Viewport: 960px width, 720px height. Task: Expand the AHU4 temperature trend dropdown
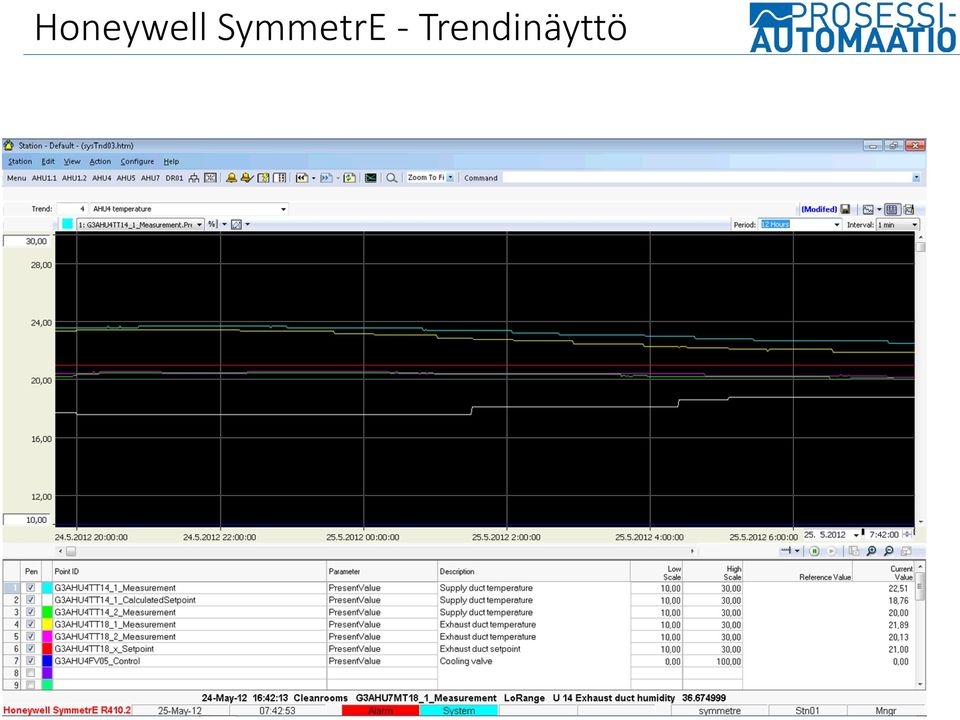click(x=283, y=209)
